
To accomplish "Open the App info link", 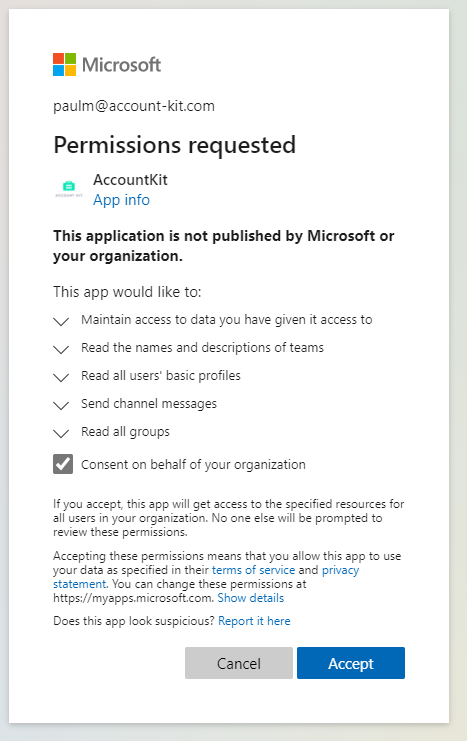I will (121, 200).
